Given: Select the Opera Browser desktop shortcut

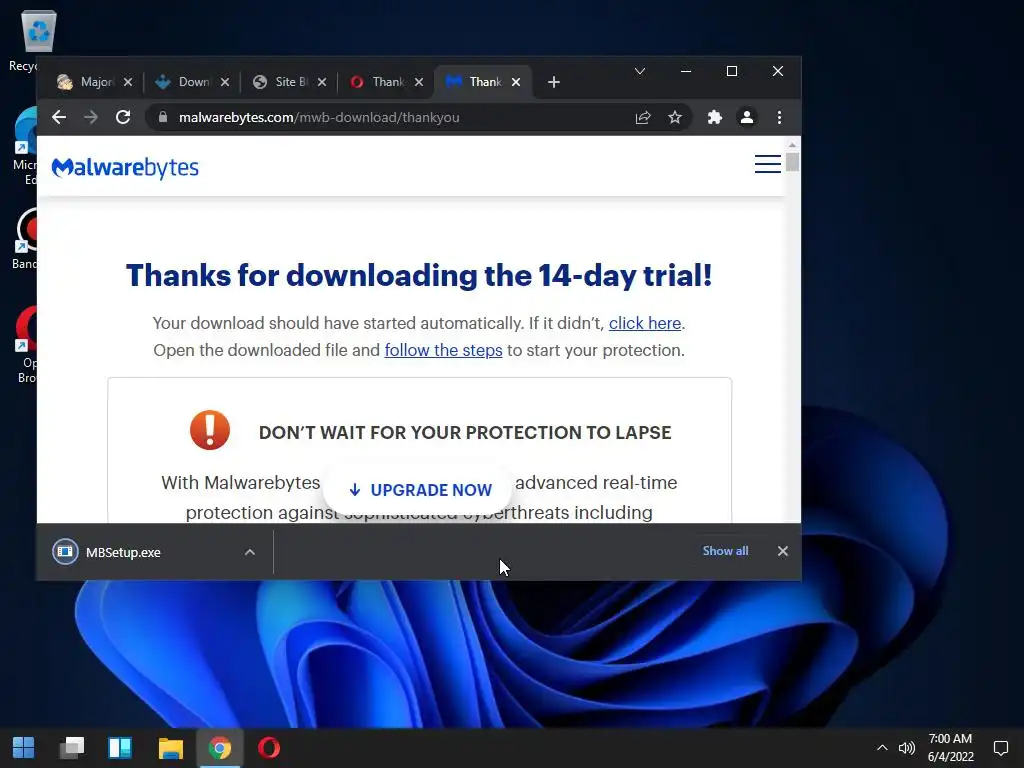Looking at the screenshot, I should point(27,345).
